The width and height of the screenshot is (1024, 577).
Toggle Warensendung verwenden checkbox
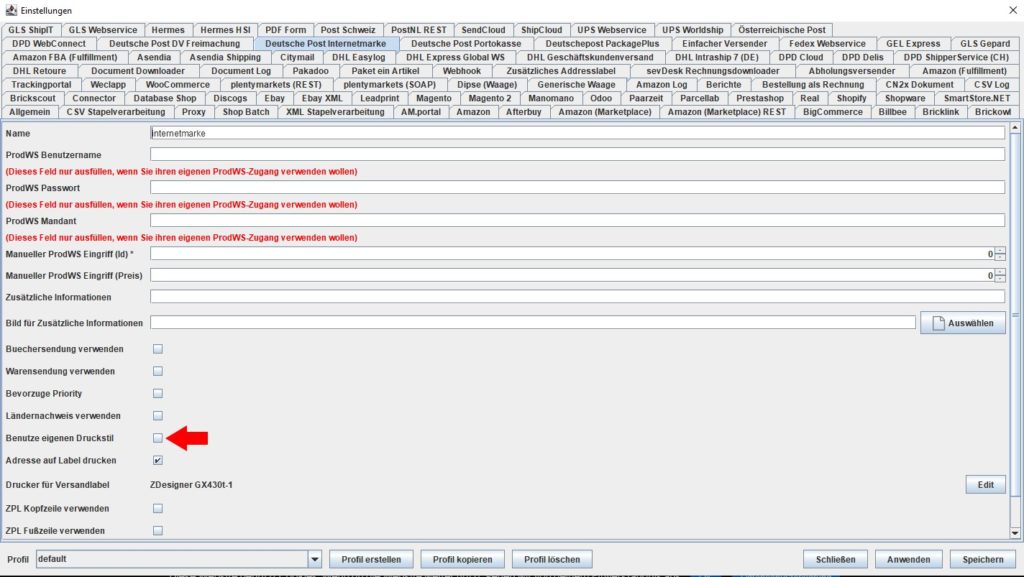click(x=158, y=371)
